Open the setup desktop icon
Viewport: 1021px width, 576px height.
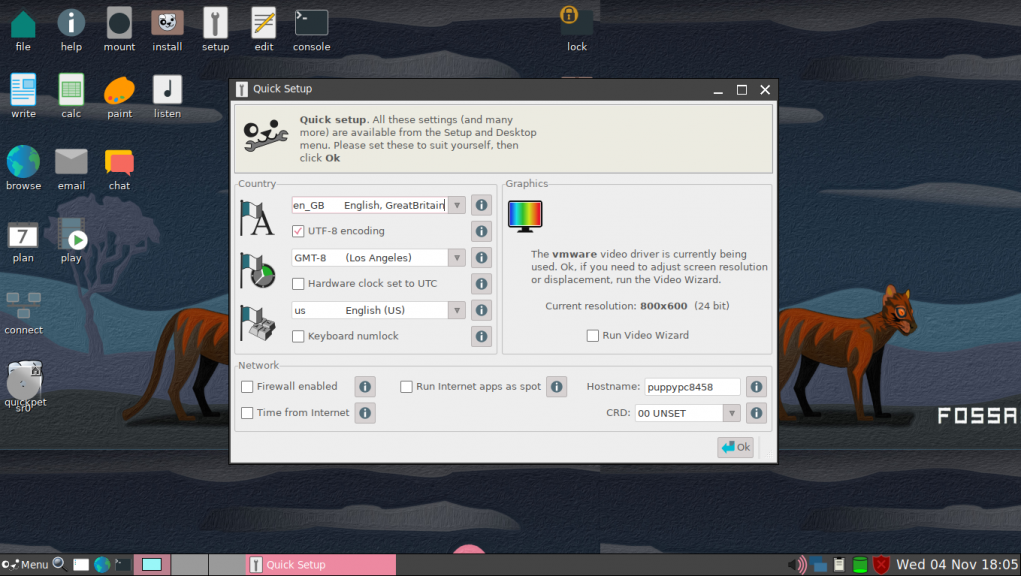click(x=215, y=29)
